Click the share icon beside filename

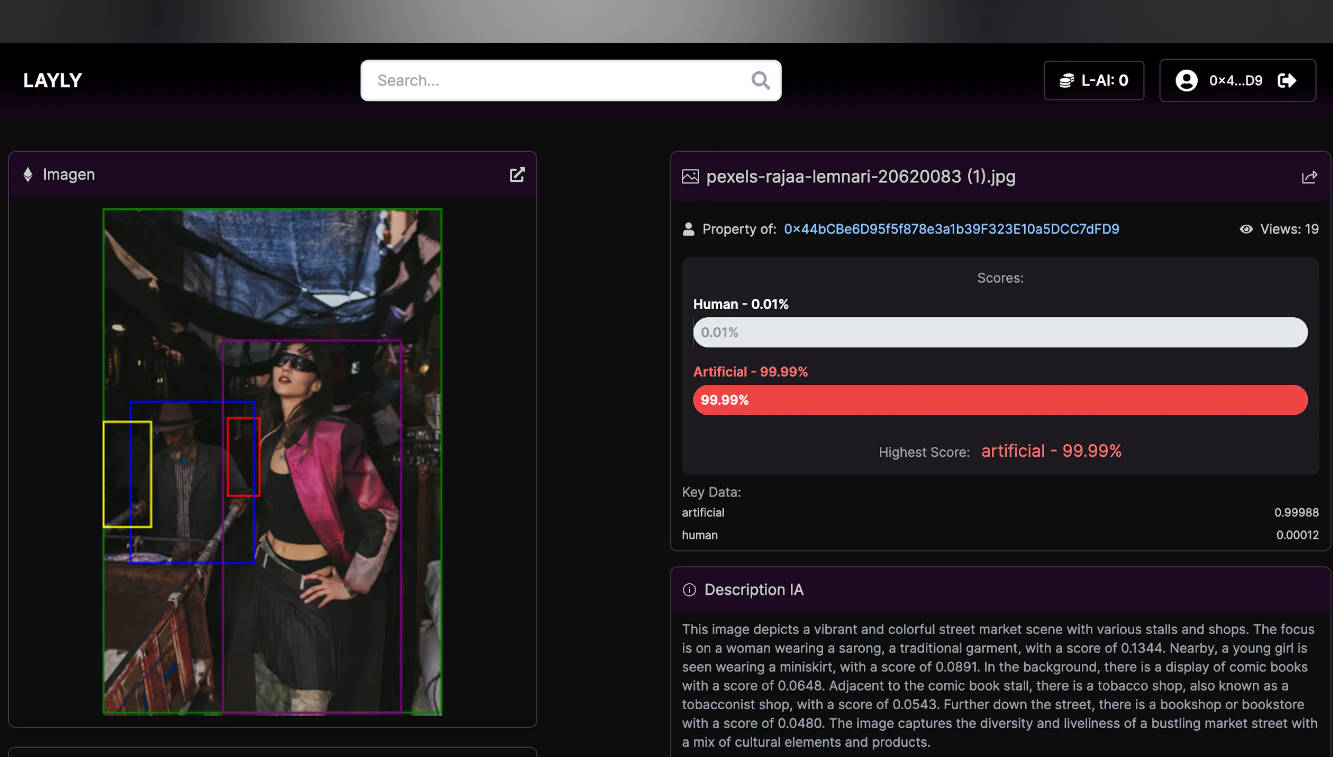click(x=1309, y=177)
